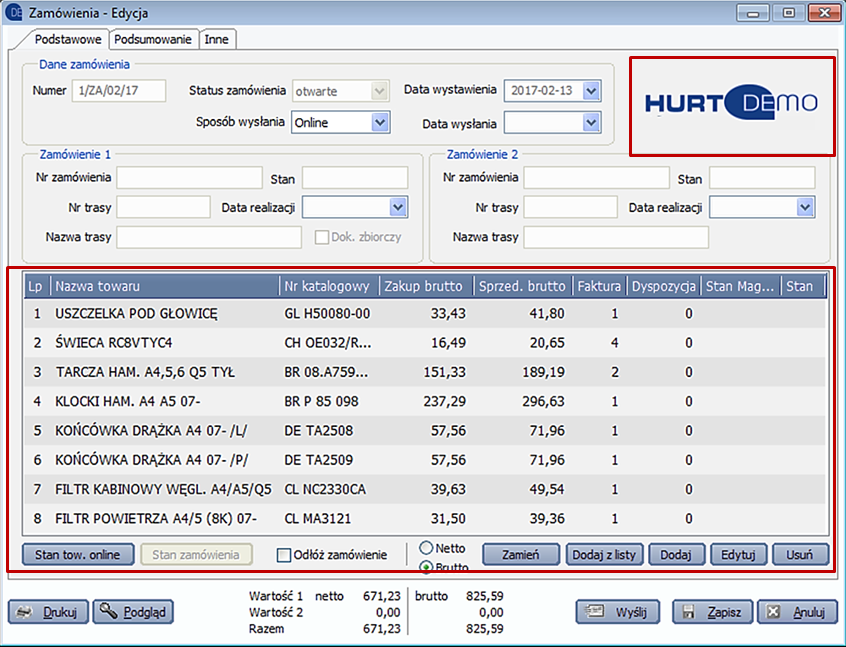Click catalog number CL MA3121
846x647 pixels.
pyautogui.click(x=318, y=518)
